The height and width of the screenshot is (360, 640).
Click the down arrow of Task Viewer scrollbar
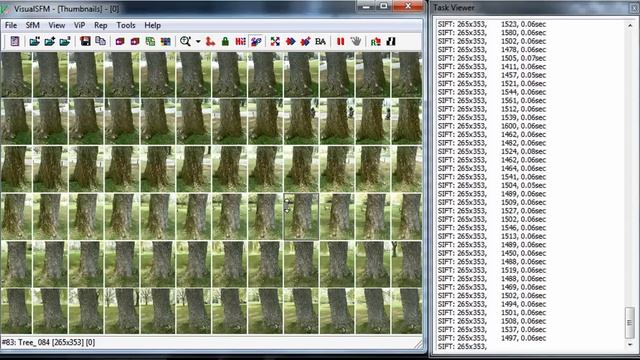[630, 345]
